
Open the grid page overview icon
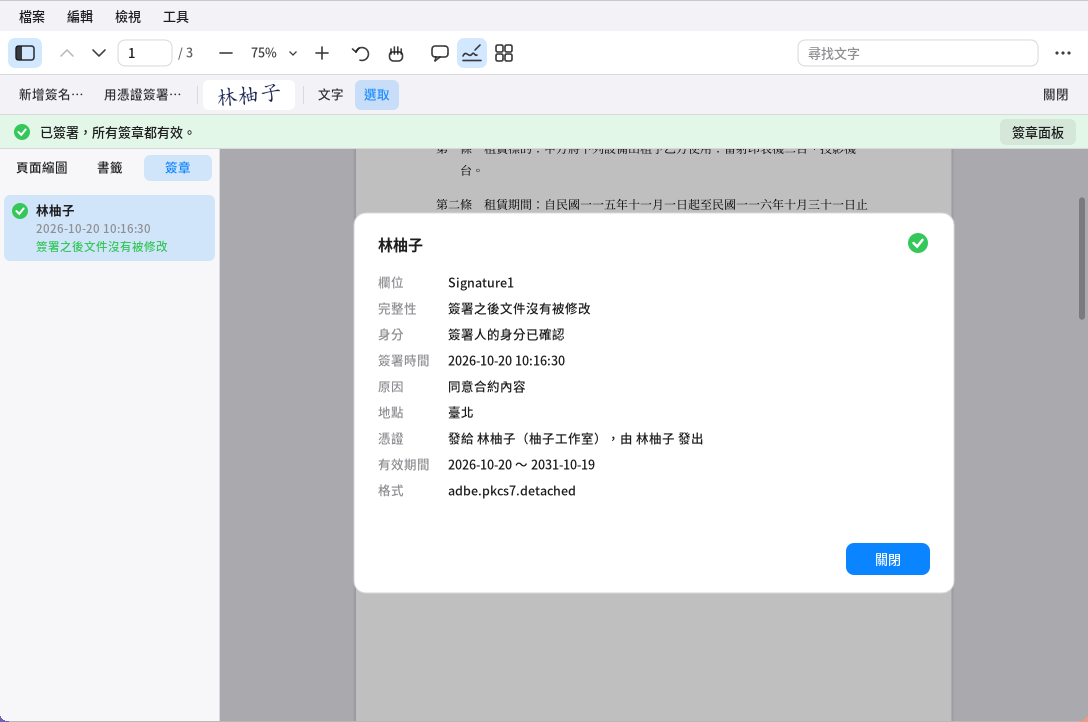(504, 53)
